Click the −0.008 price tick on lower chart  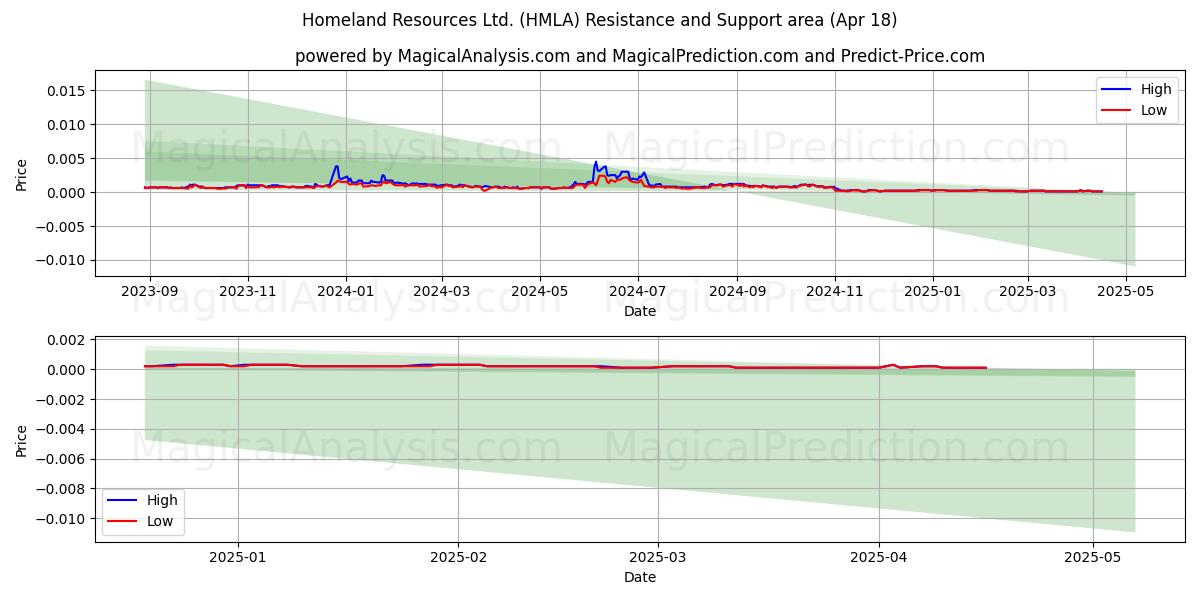(61, 489)
